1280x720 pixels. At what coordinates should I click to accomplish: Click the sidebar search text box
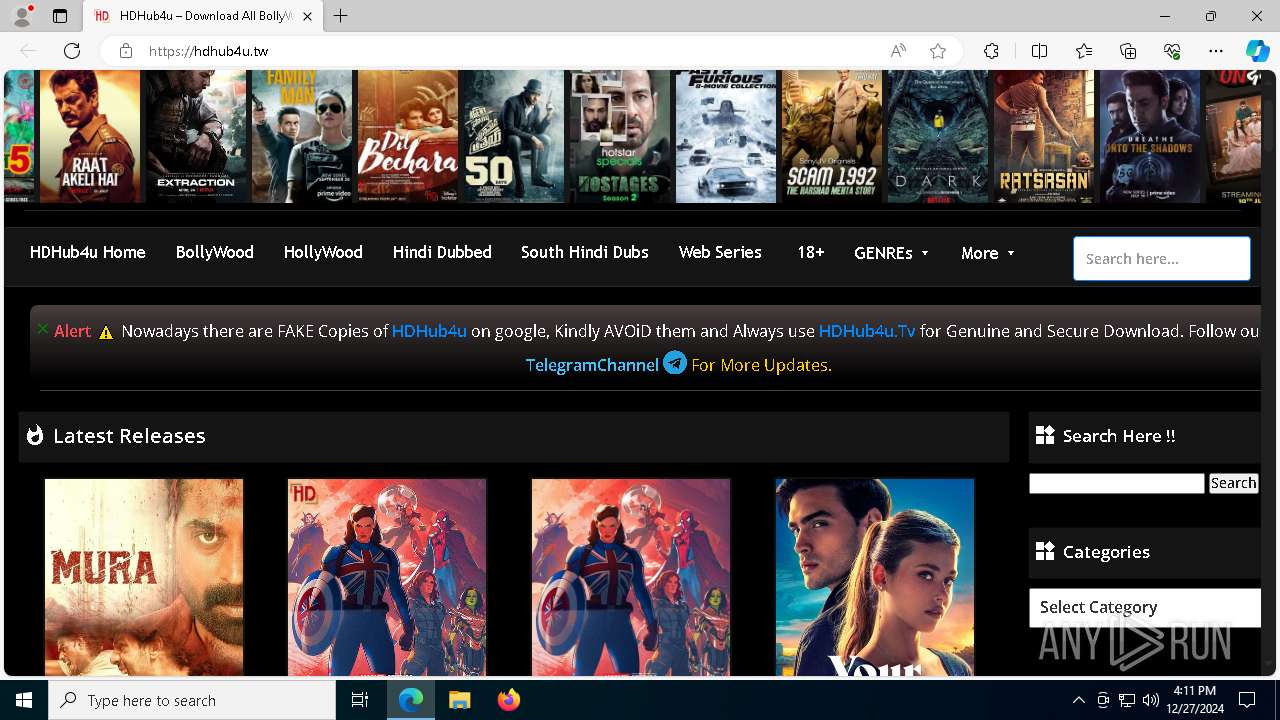click(1116, 483)
